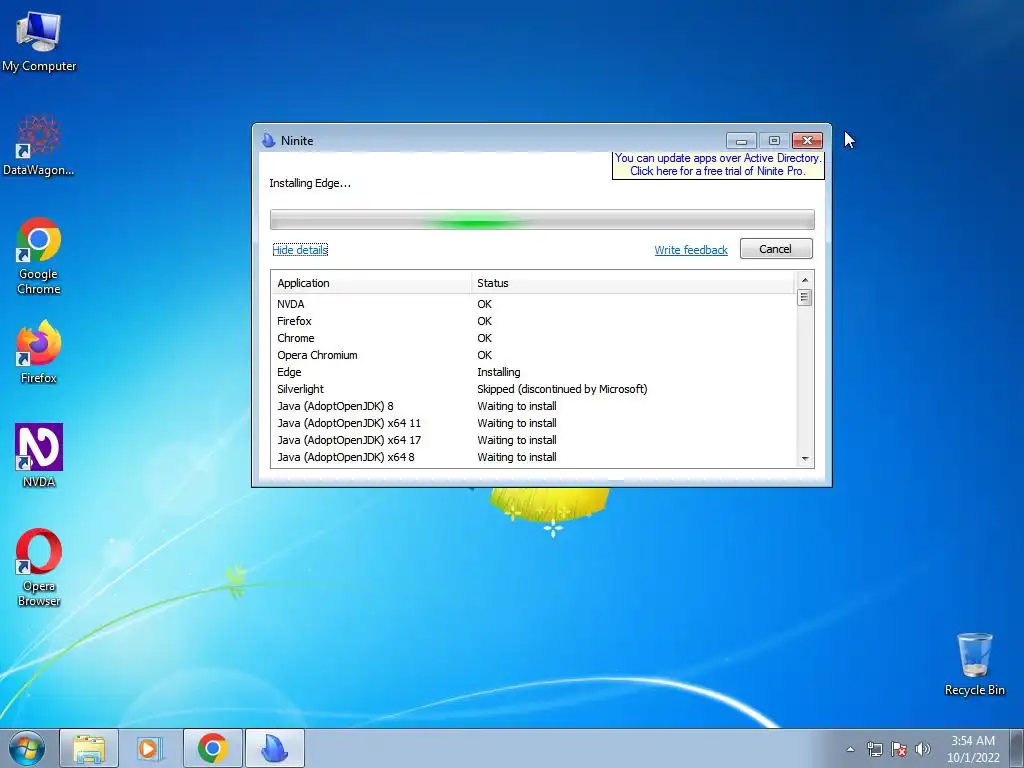The height and width of the screenshot is (768, 1024).
Task: Open the volume speaker tray icon
Action: click(x=922, y=749)
